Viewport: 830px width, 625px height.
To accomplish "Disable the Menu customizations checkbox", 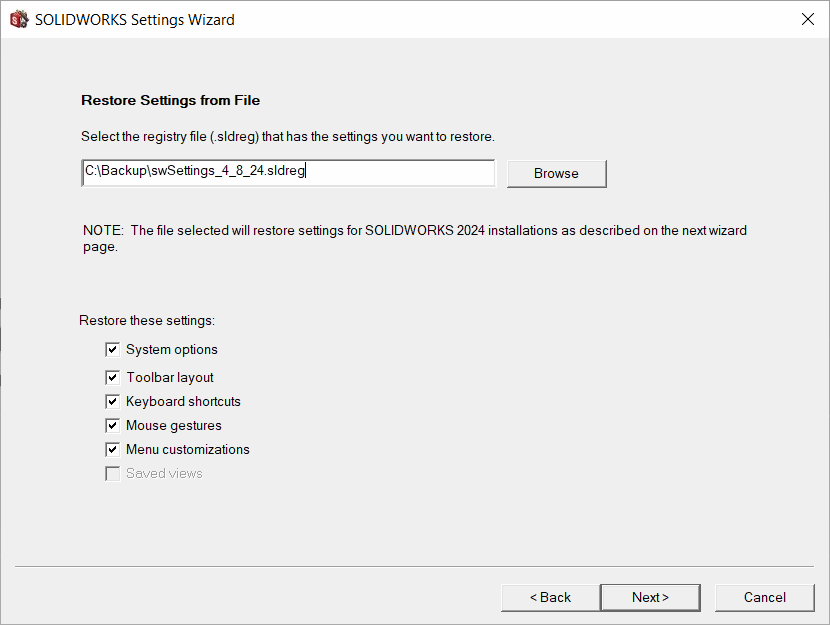I will 112,449.
